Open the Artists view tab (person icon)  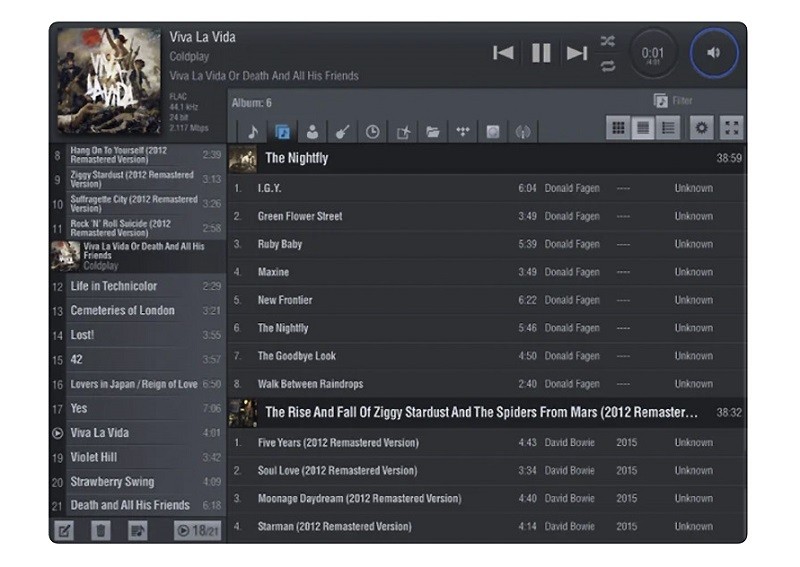(x=312, y=132)
